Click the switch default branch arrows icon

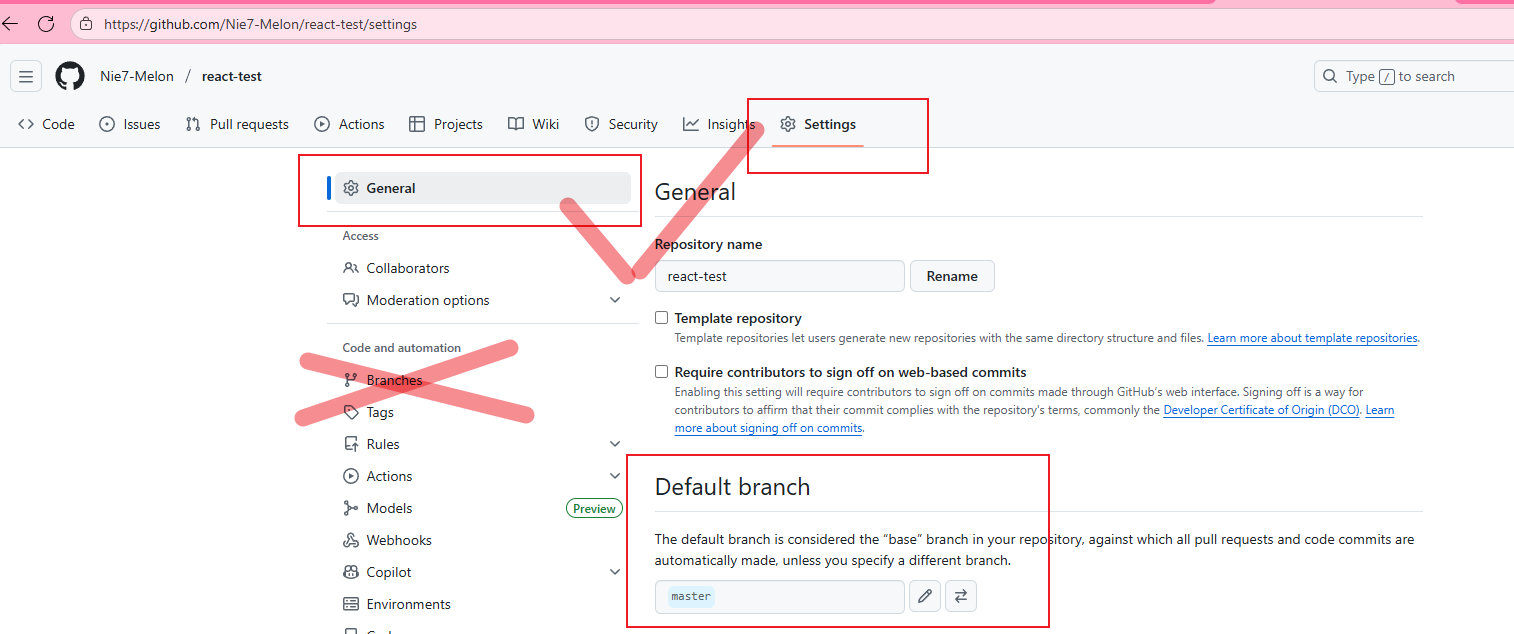(961, 596)
